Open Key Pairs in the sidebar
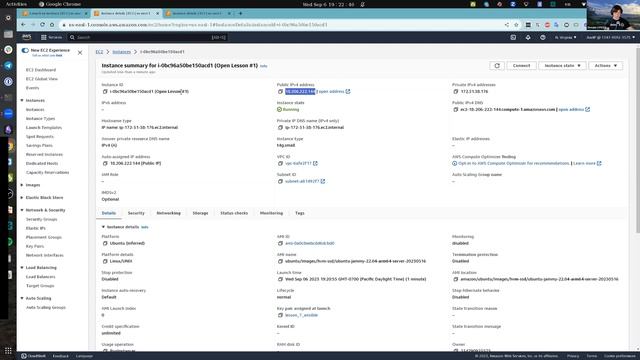The height and width of the screenshot is (360, 640). (35, 246)
